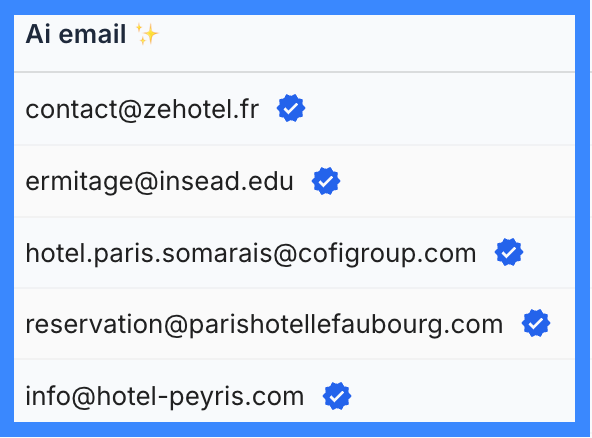Click verified badge next to reservation@parishotellefaubourg.com
This screenshot has width=592, height=438.
point(536,323)
